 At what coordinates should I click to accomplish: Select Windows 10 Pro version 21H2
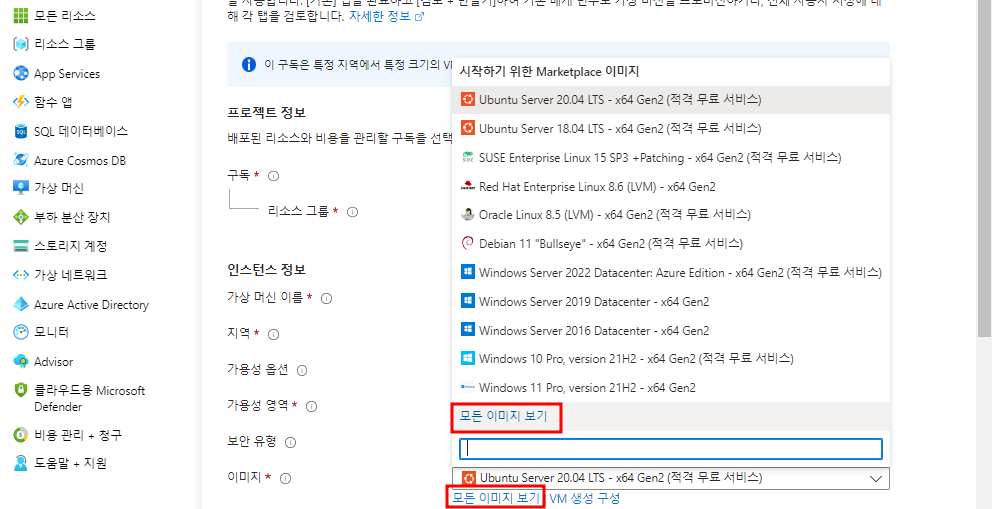tap(671, 359)
